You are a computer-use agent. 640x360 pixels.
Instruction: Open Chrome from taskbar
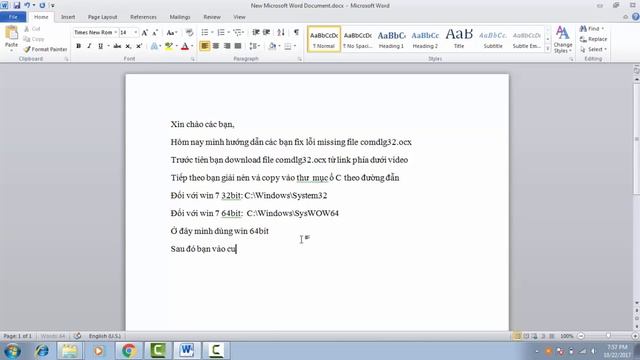point(129,351)
